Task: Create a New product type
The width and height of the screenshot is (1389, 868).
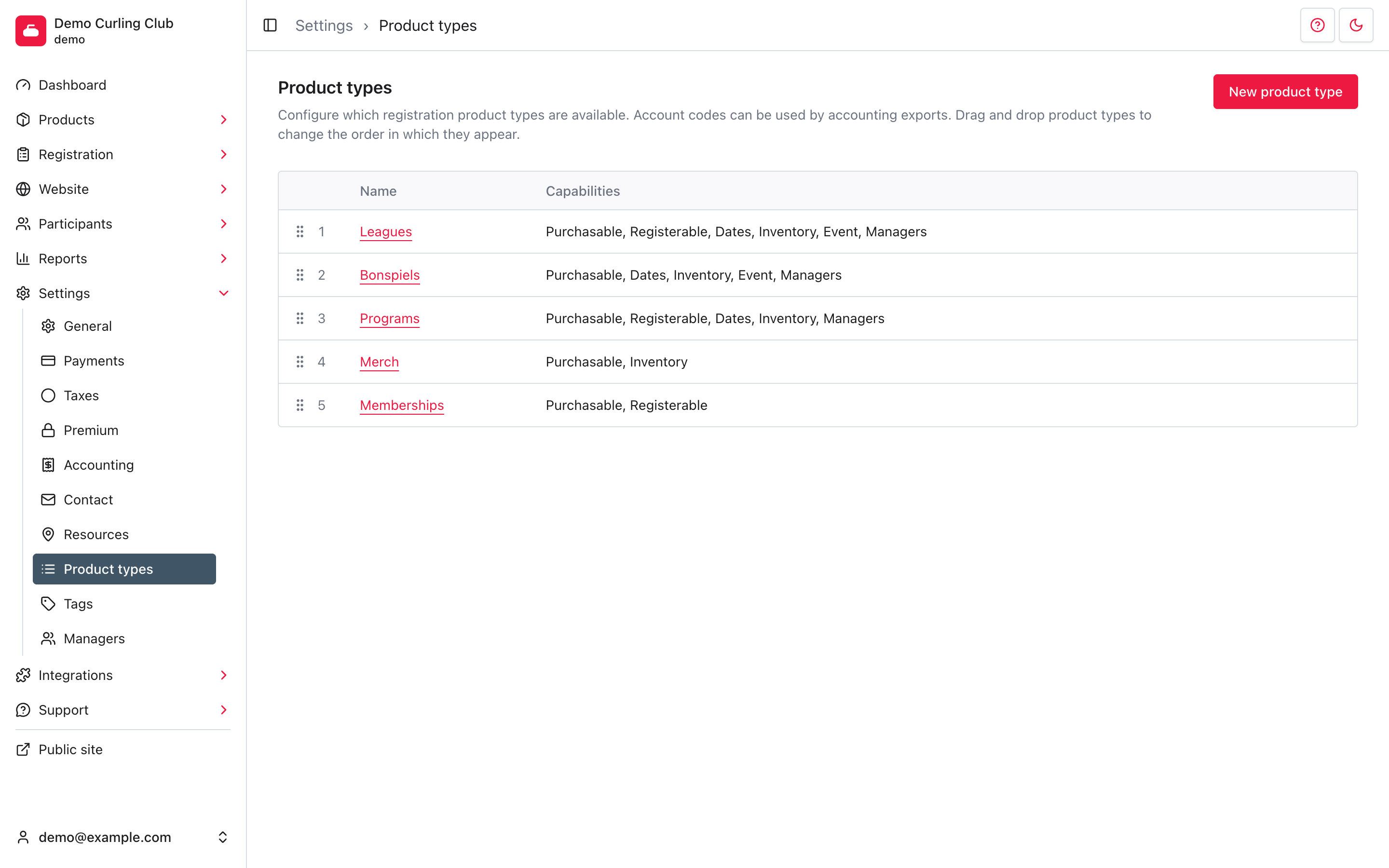Action: 1285,91
